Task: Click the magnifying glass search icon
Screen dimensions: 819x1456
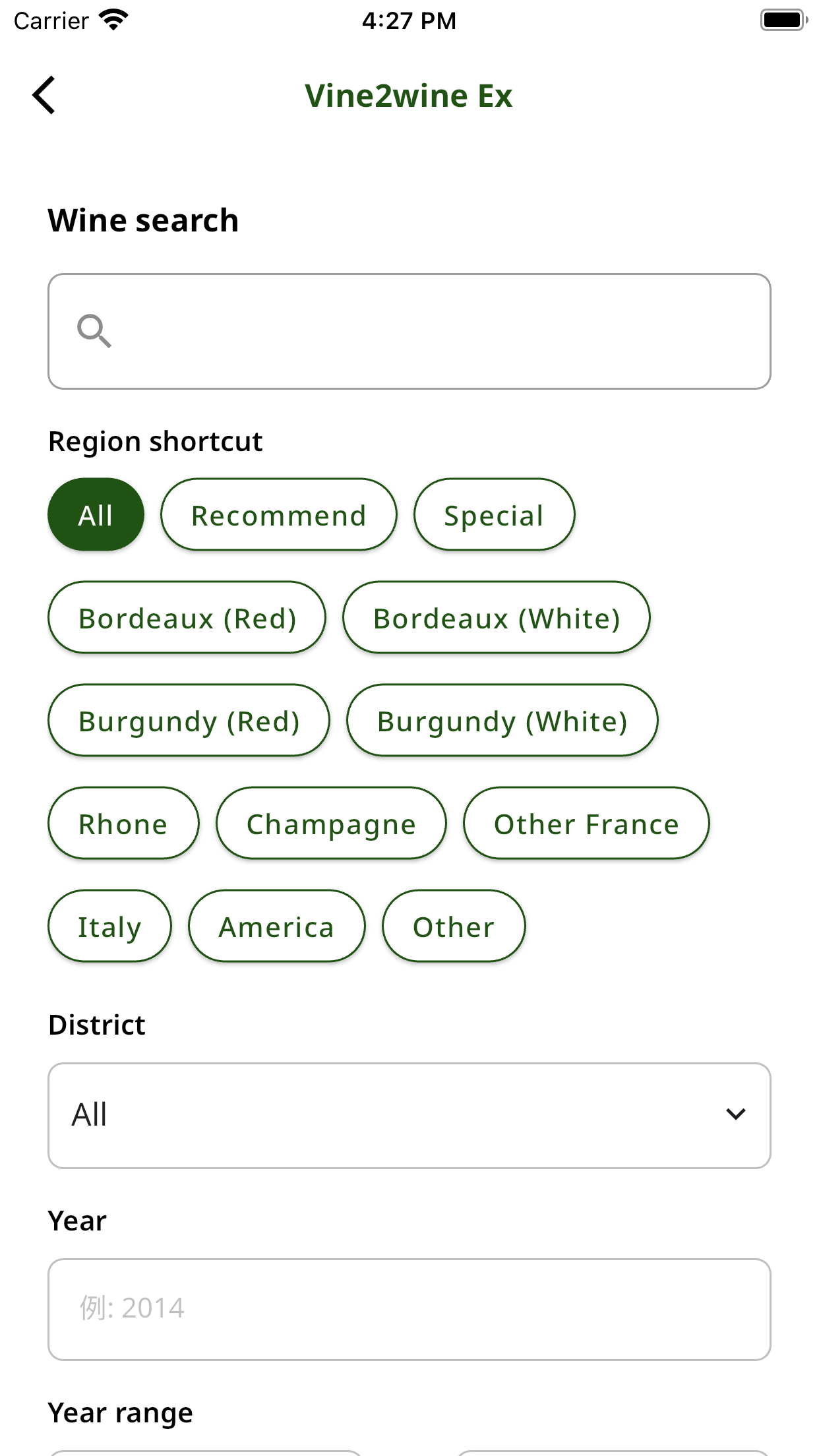Action: point(94,331)
